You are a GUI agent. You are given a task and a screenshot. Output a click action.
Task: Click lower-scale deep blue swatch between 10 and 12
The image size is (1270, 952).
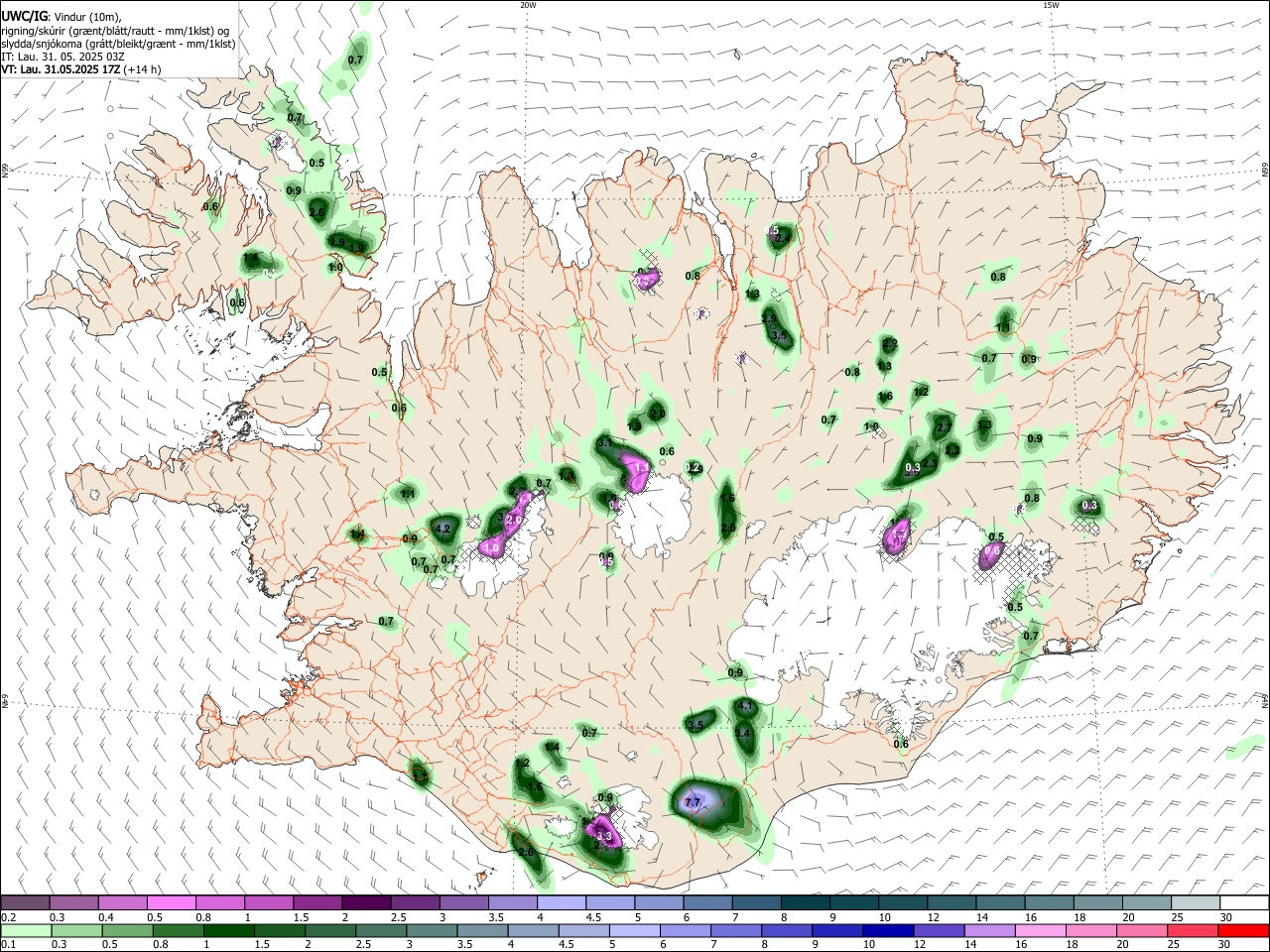[x=888, y=930]
